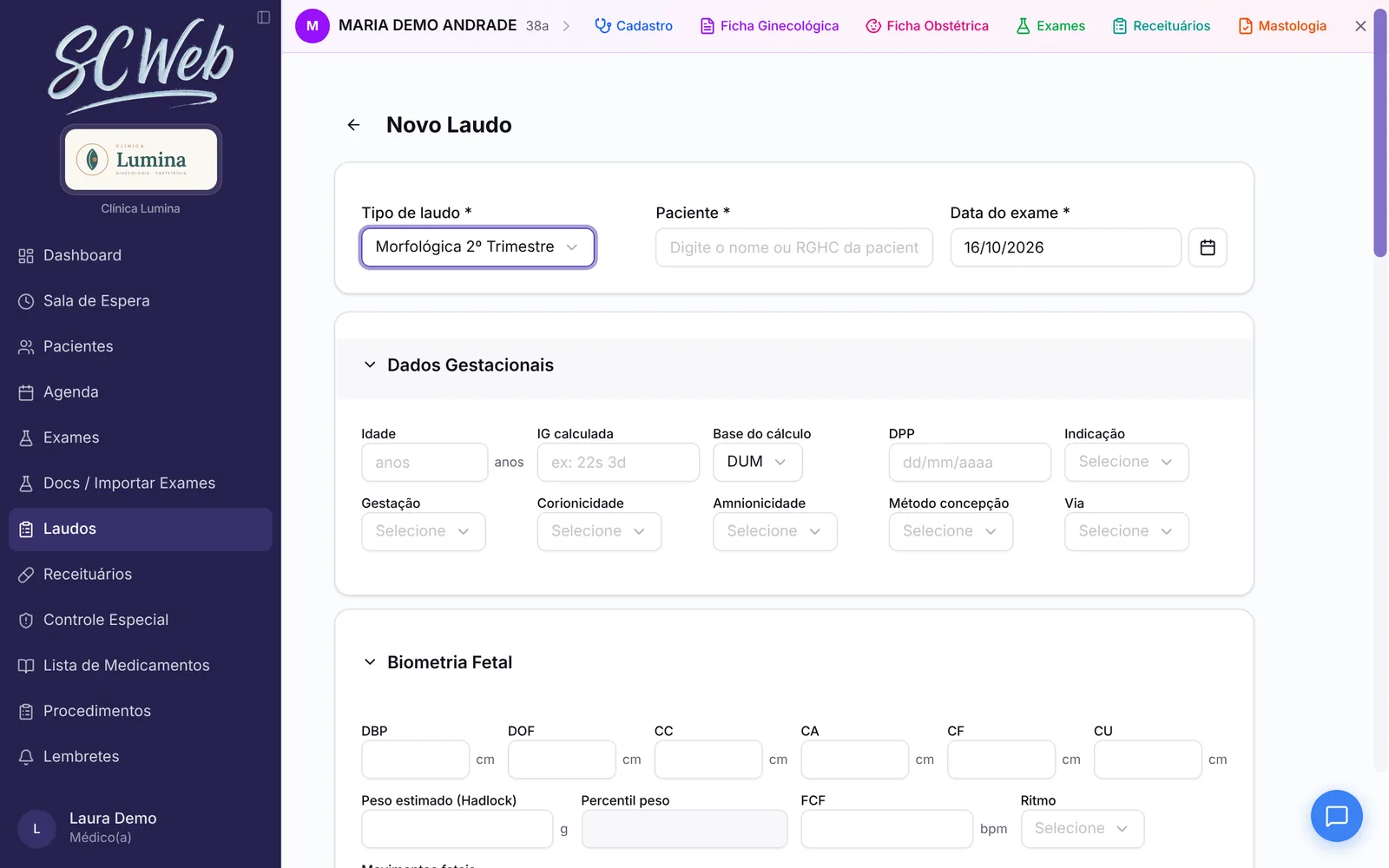Click the Paciente search field

coord(794,247)
